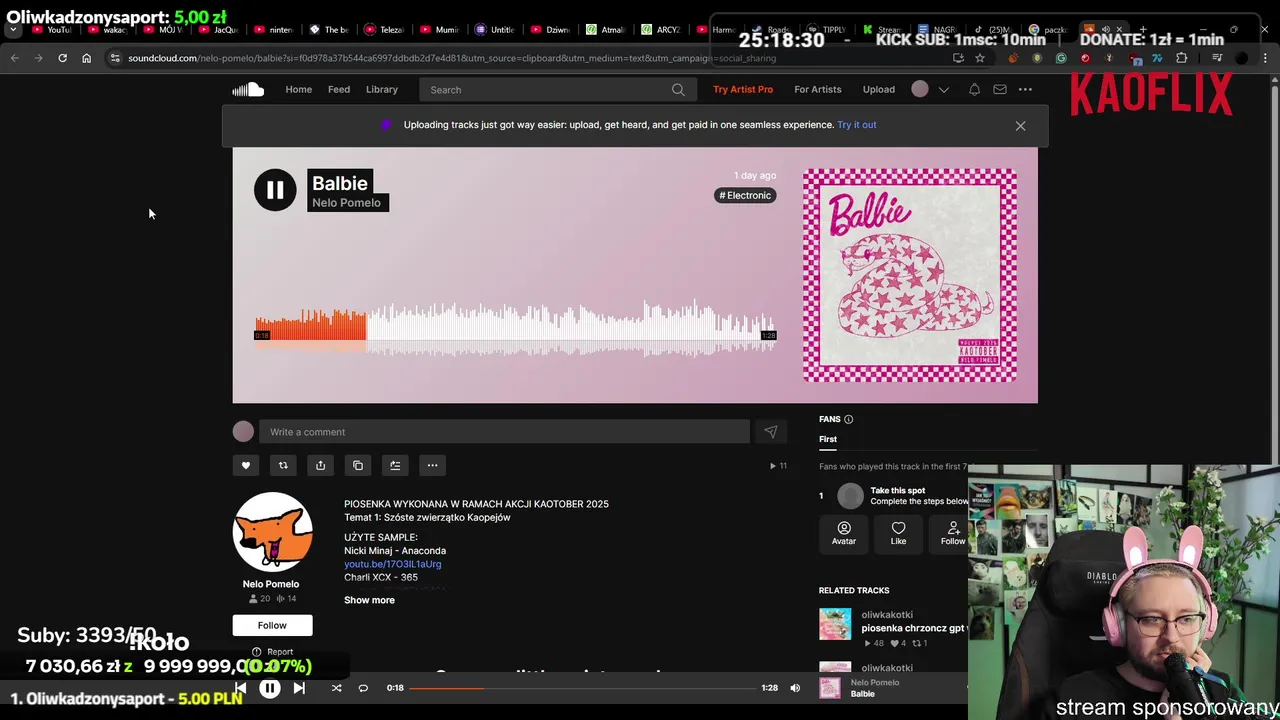Screen dimensions: 1280x720
Task: Open Nelo Pomelo fox avatar
Action: click(272, 532)
